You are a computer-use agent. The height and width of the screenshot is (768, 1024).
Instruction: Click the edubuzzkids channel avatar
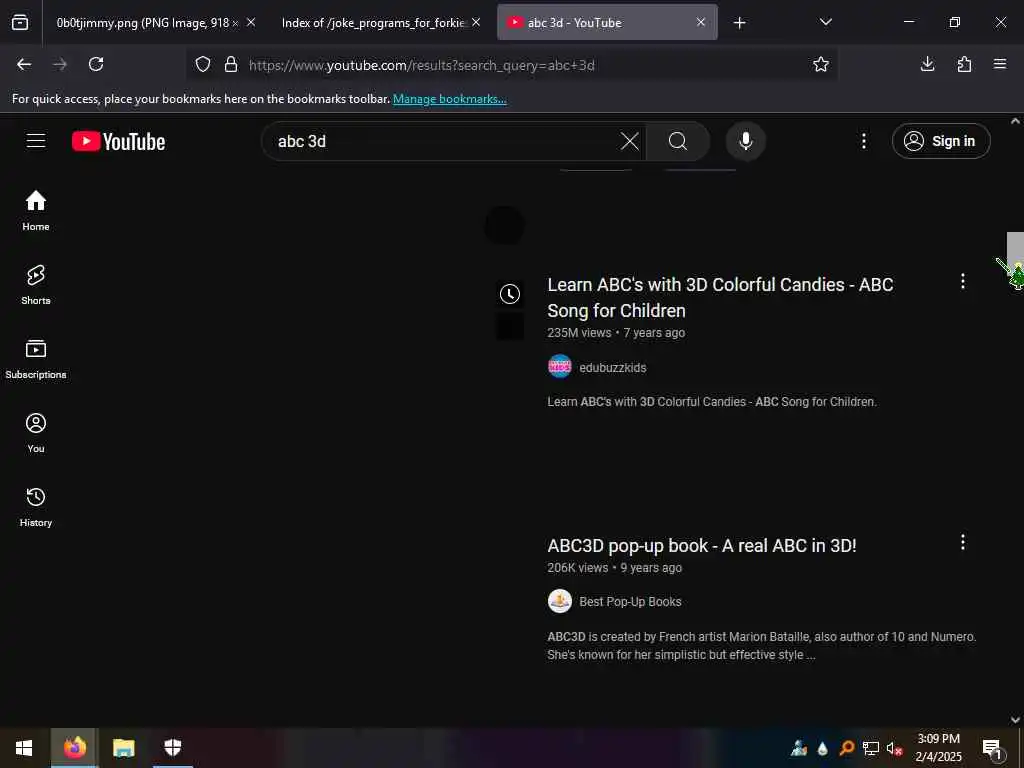(x=560, y=366)
